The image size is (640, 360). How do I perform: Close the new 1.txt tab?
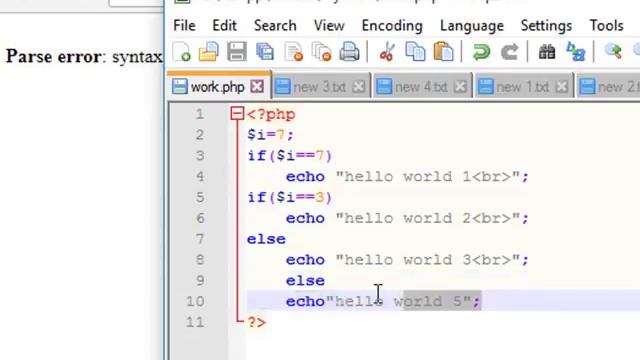tap(562, 87)
